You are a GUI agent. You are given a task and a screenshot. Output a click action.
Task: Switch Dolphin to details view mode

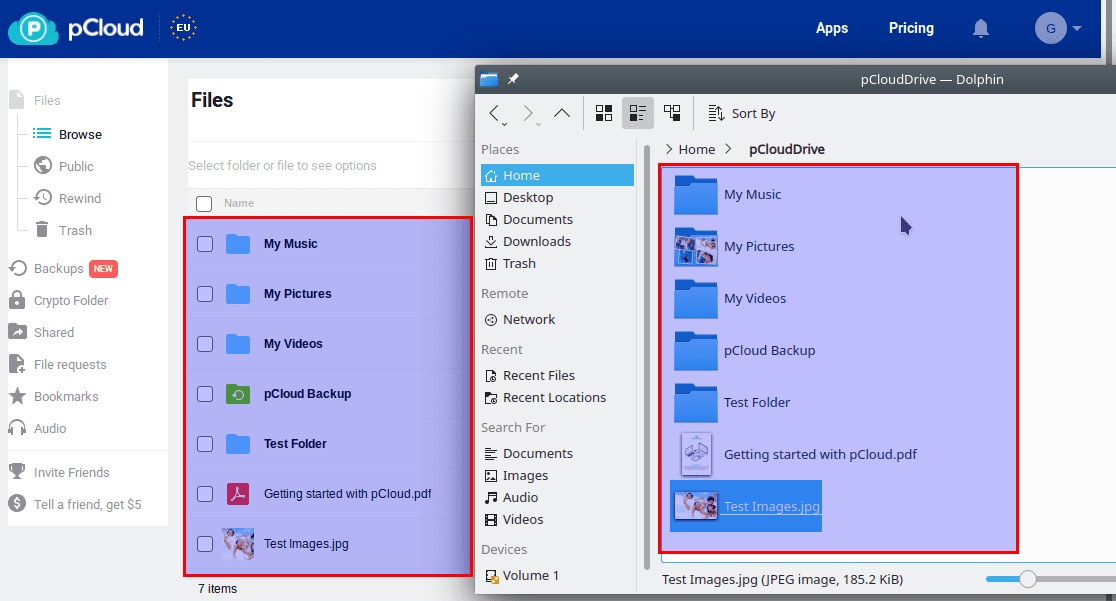click(x=638, y=113)
